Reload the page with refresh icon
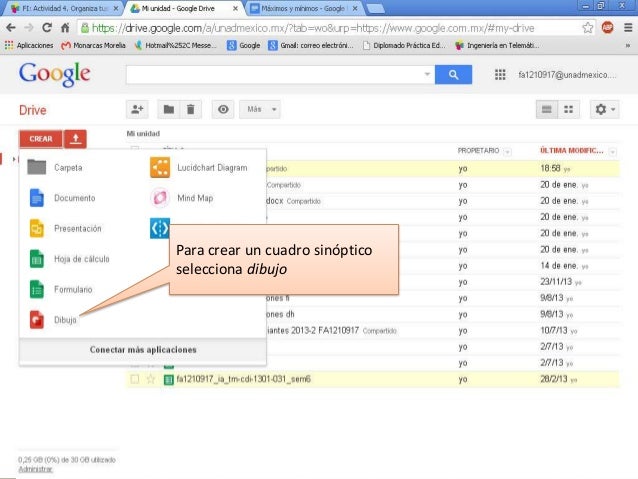Viewport: 638px width, 479px height. (47, 28)
